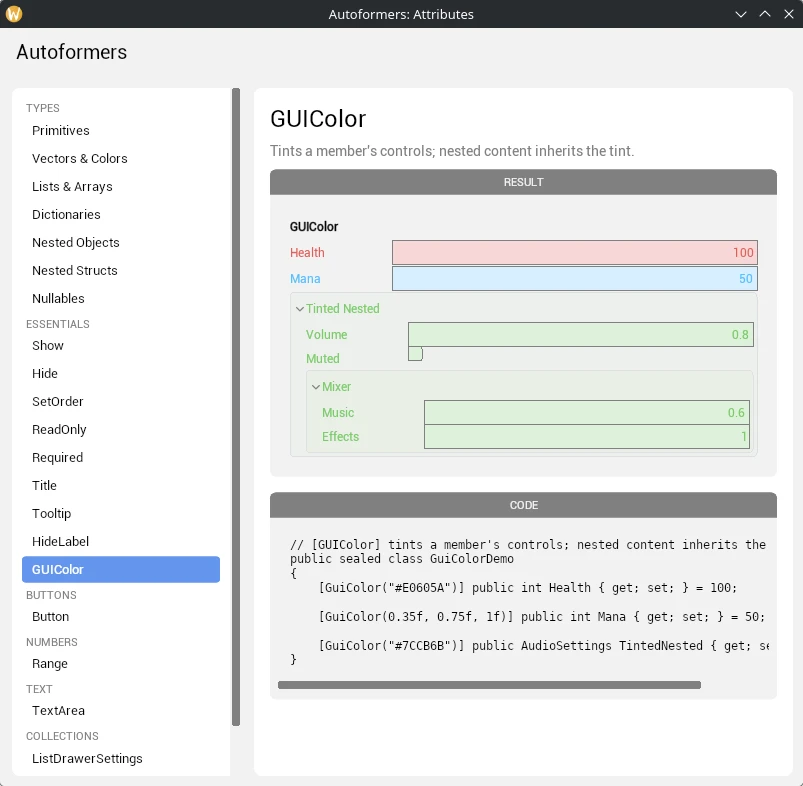Click the Volume value field
803x786 pixels.
click(x=581, y=334)
